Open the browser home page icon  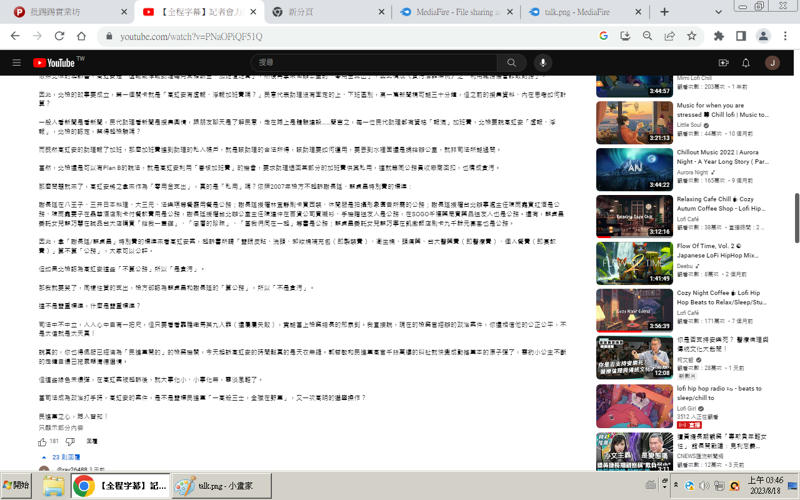[81, 36]
